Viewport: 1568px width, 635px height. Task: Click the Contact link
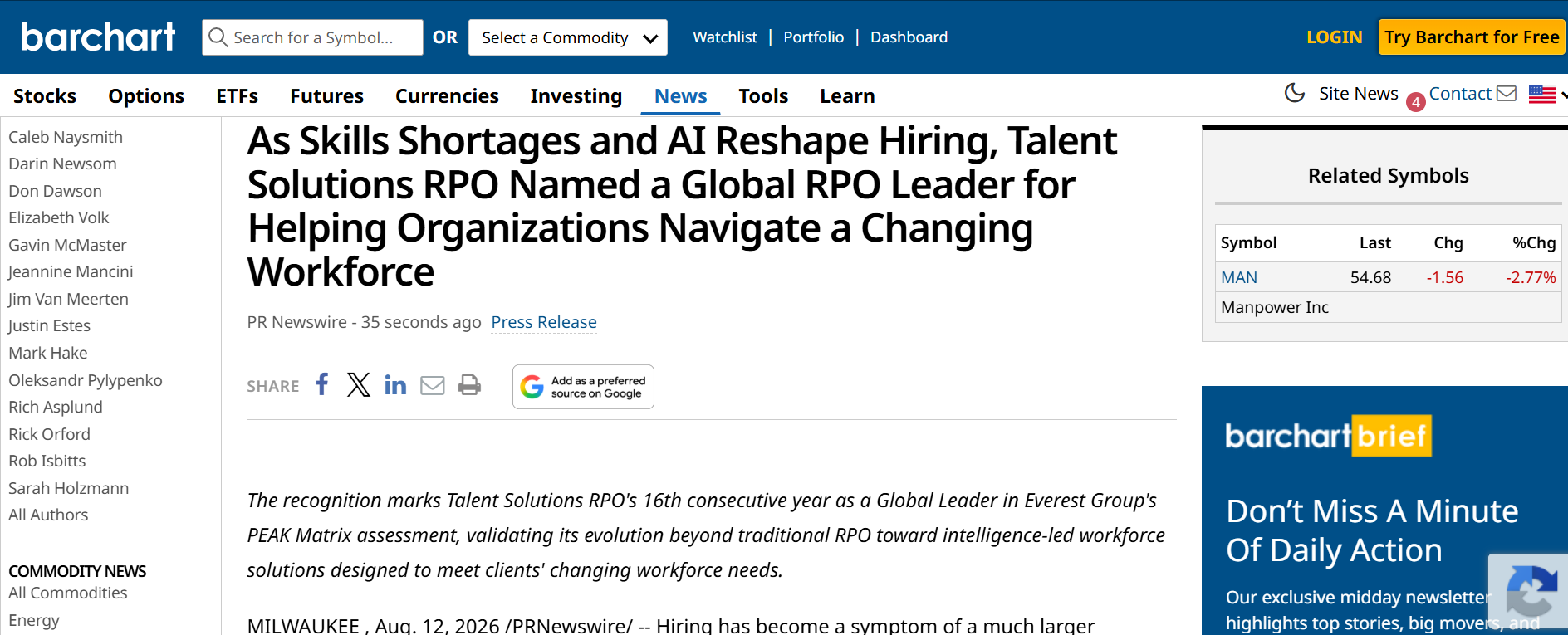pos(1460,94)
